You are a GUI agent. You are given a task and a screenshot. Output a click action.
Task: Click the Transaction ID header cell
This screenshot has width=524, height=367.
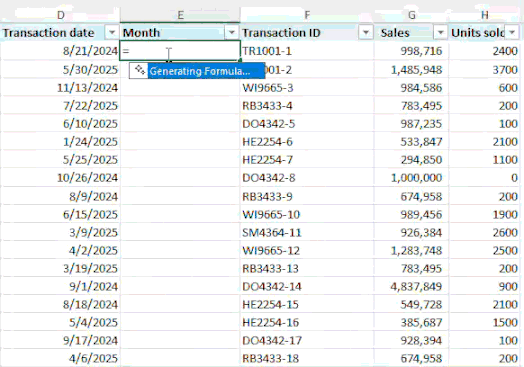(x=307, y=32)
